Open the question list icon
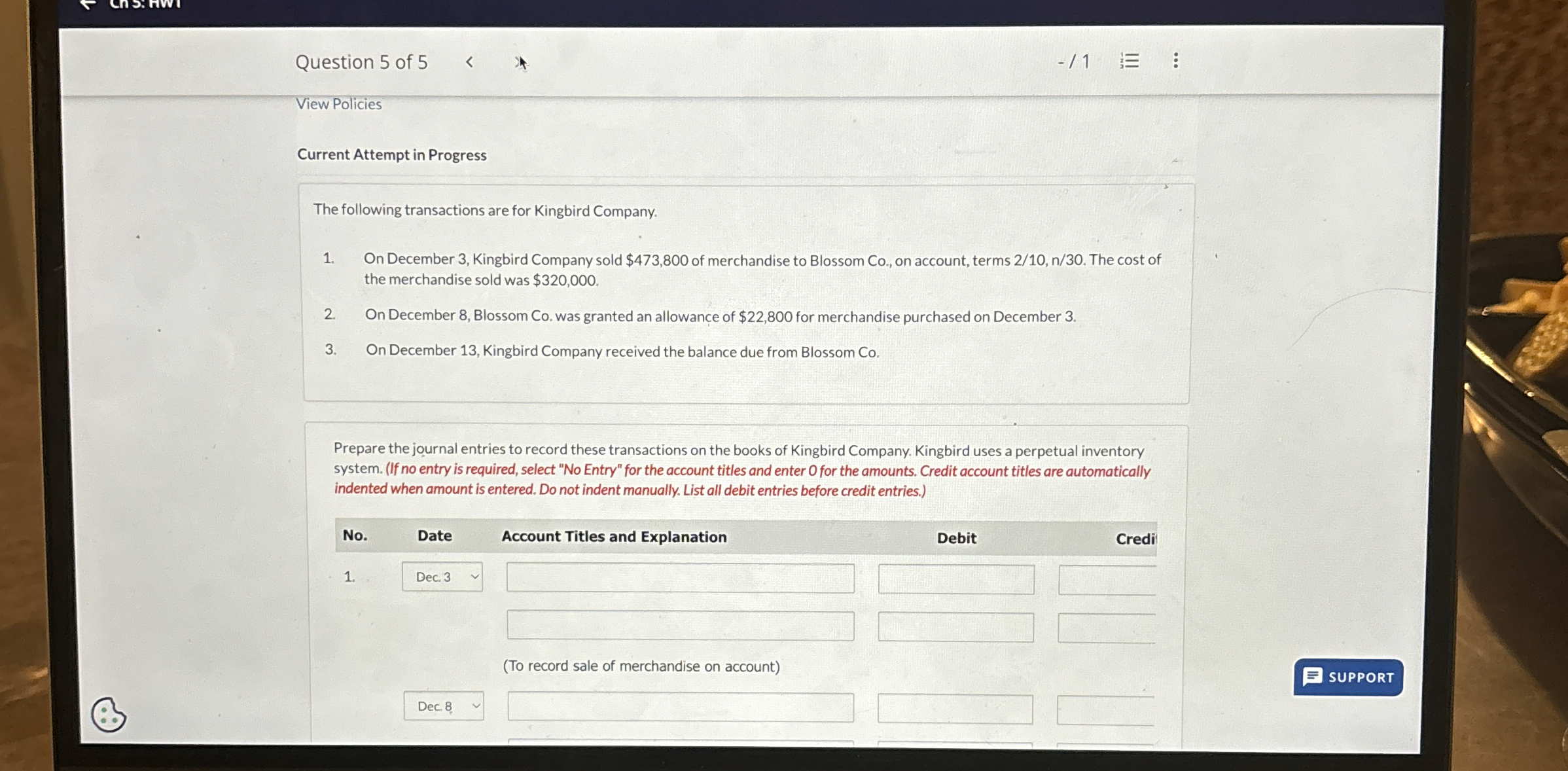This screenshot has height=771, width=1568. [x=1130, y=61]
